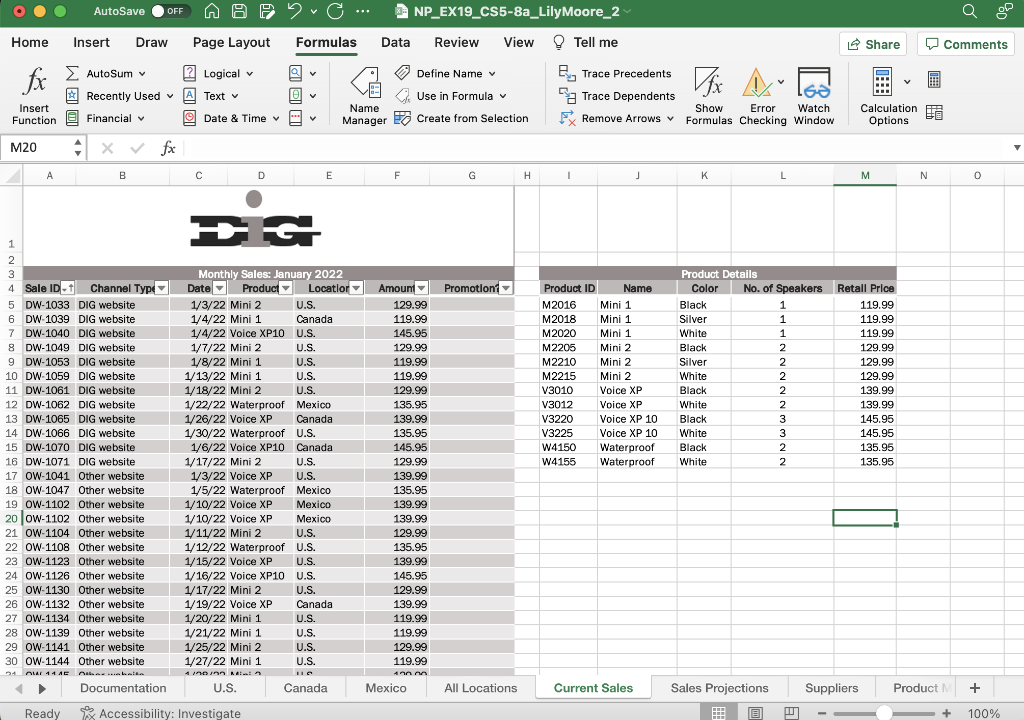
Task: Open Error Checking
Action: 762,95
